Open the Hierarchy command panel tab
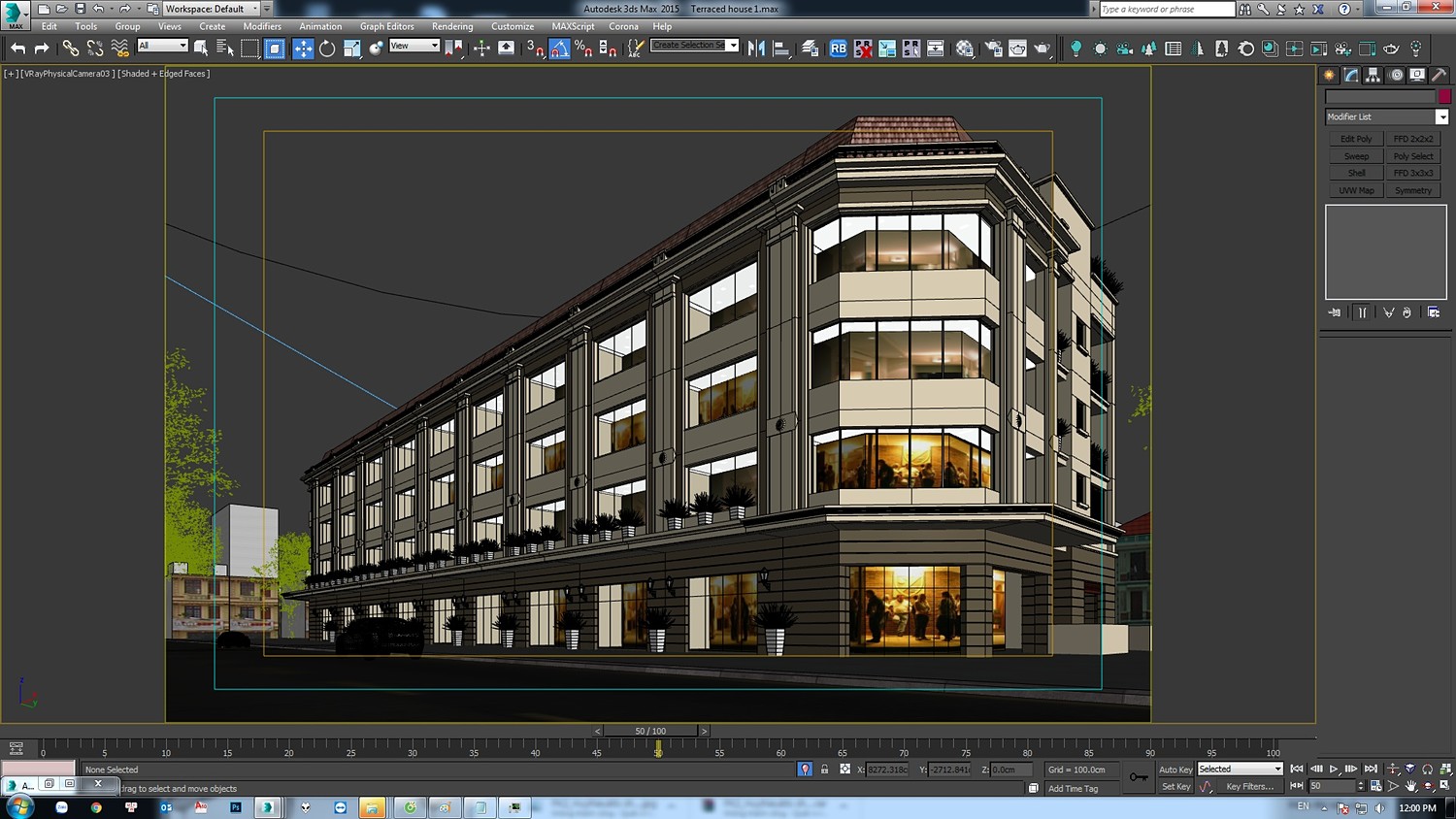The image size is (1456, 819). (x=1373, y=75)
